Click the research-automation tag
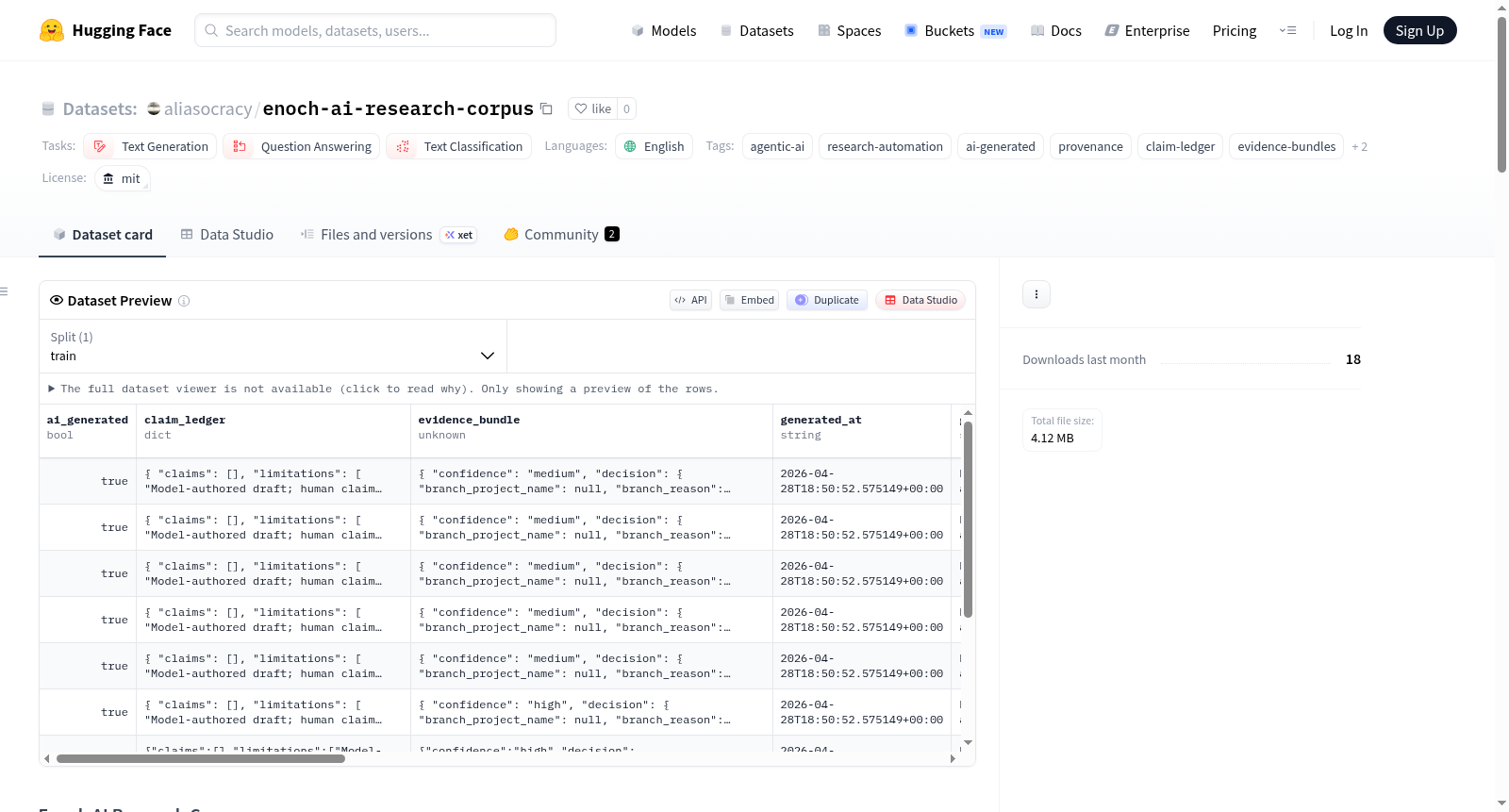 point(885,146)
